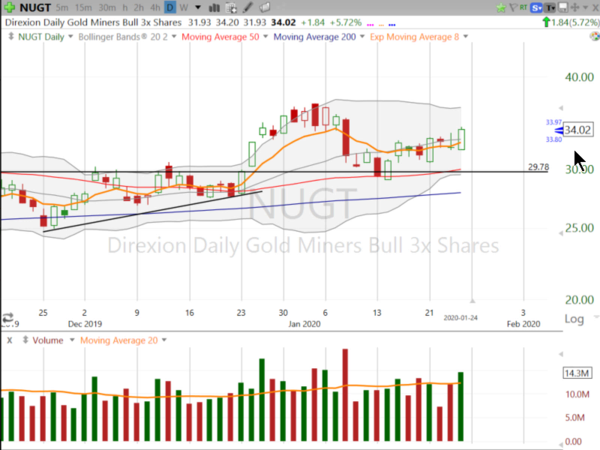Click the green up arrow change indicator
600x450 pixels.
(546, 22)
